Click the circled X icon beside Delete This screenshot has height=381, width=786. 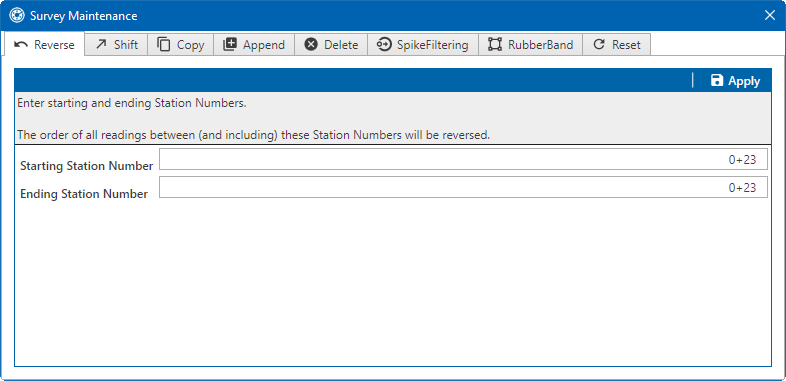[311, 45]
